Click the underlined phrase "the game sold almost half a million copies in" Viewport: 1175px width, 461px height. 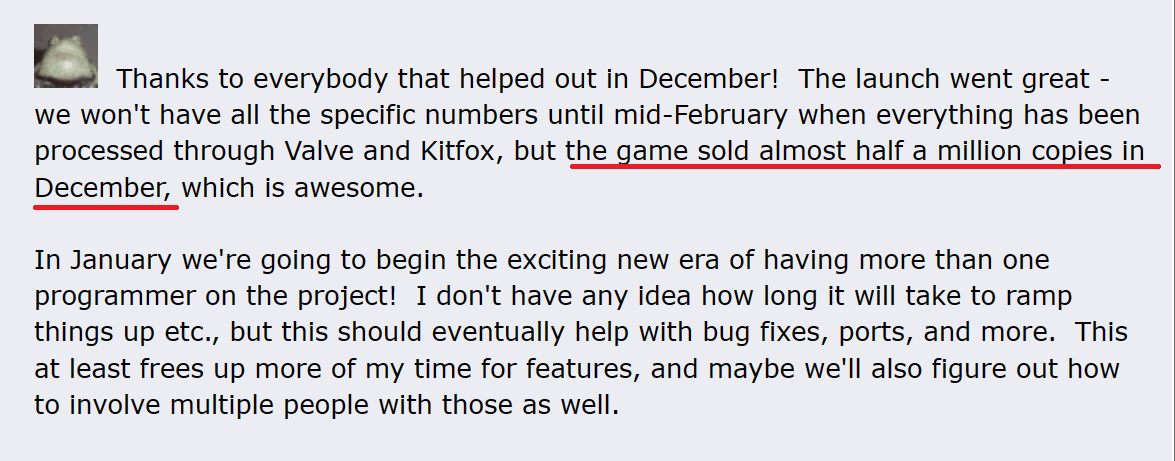click(x=863, y=151)
